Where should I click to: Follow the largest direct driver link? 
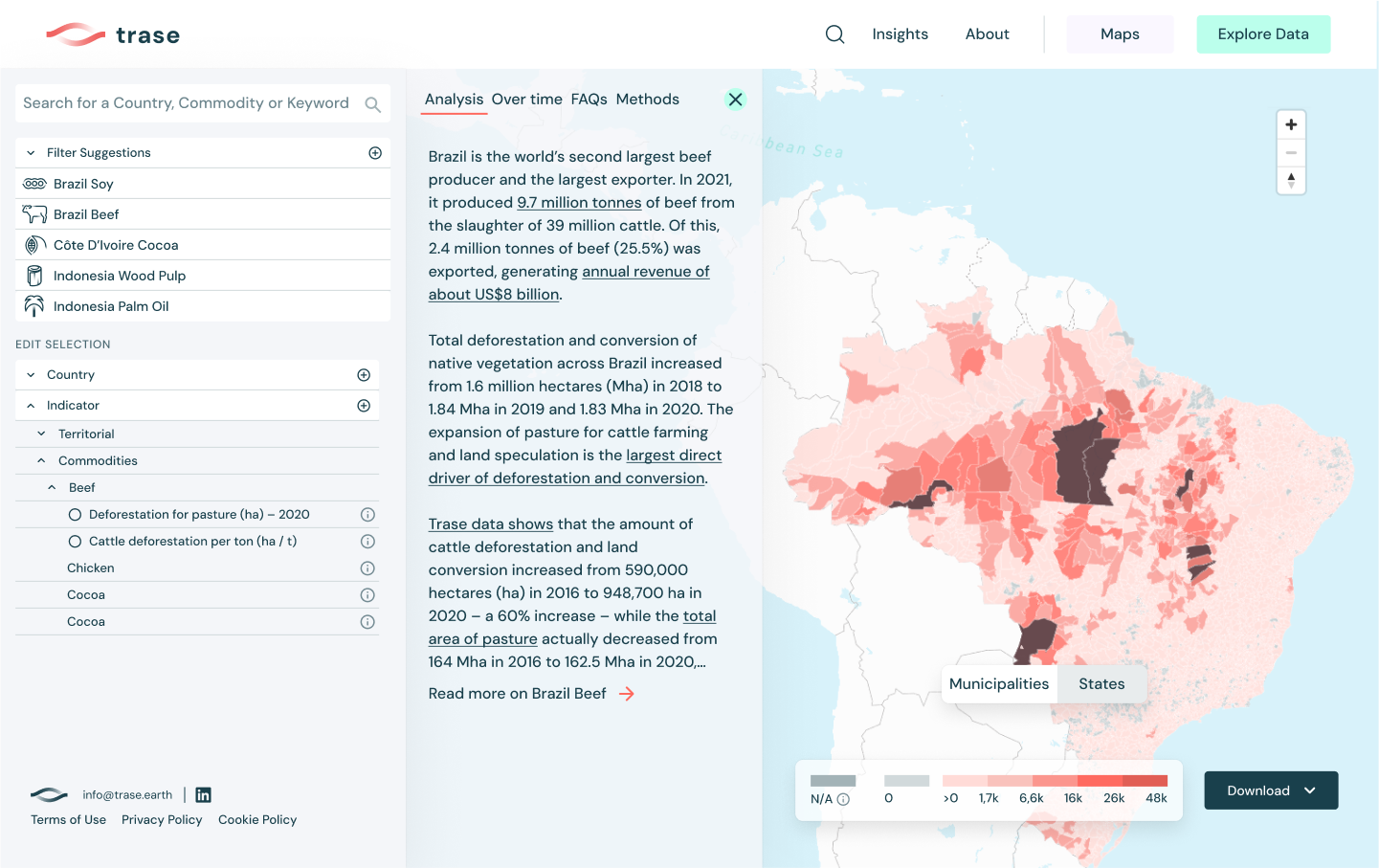(x=574, y=467)
